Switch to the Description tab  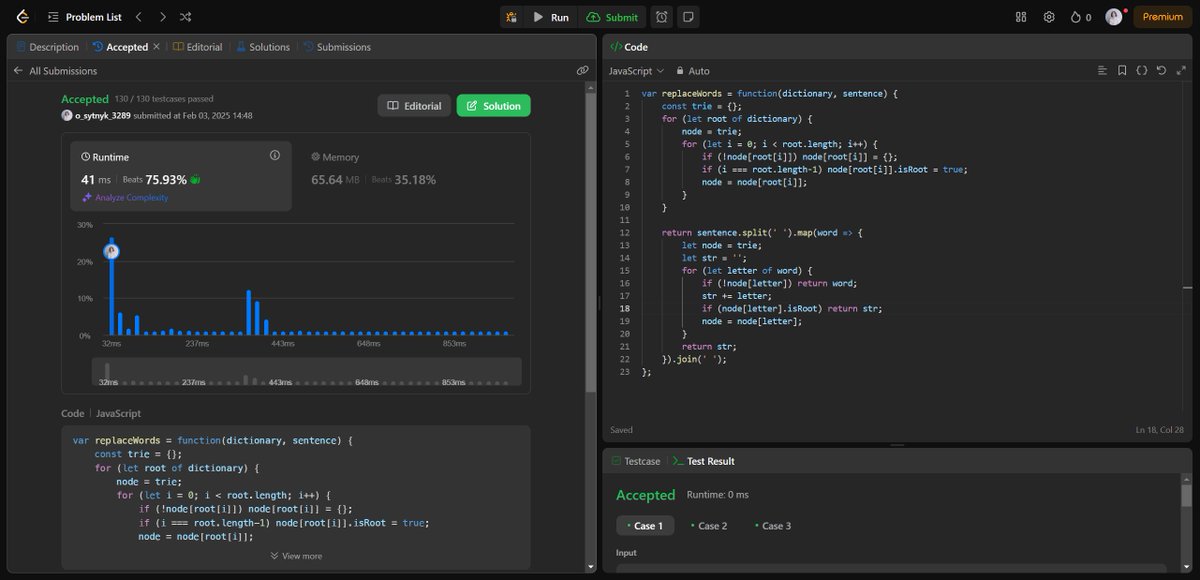pos(47,47)
